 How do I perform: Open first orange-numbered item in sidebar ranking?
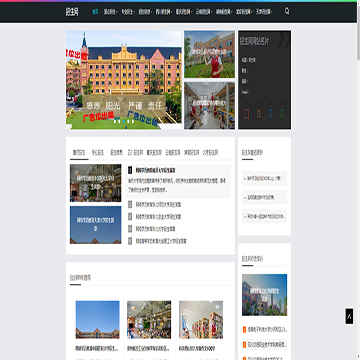pos(265,329)
